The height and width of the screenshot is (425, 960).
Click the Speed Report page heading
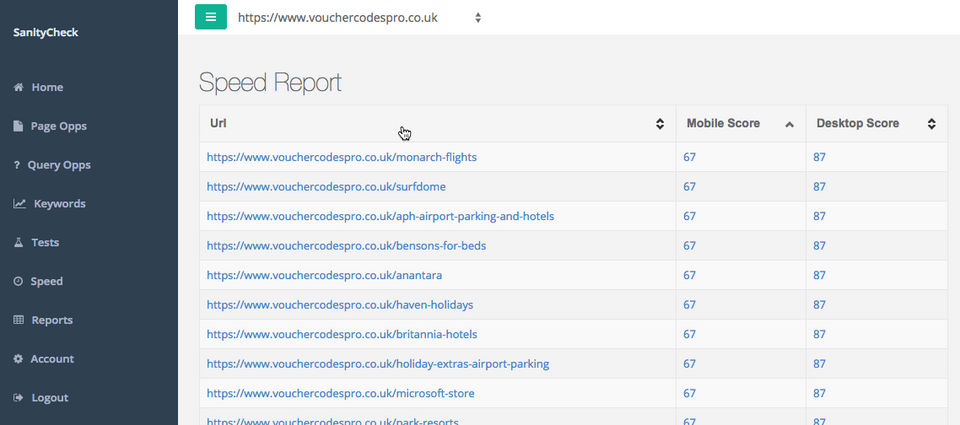click(270, 83)
